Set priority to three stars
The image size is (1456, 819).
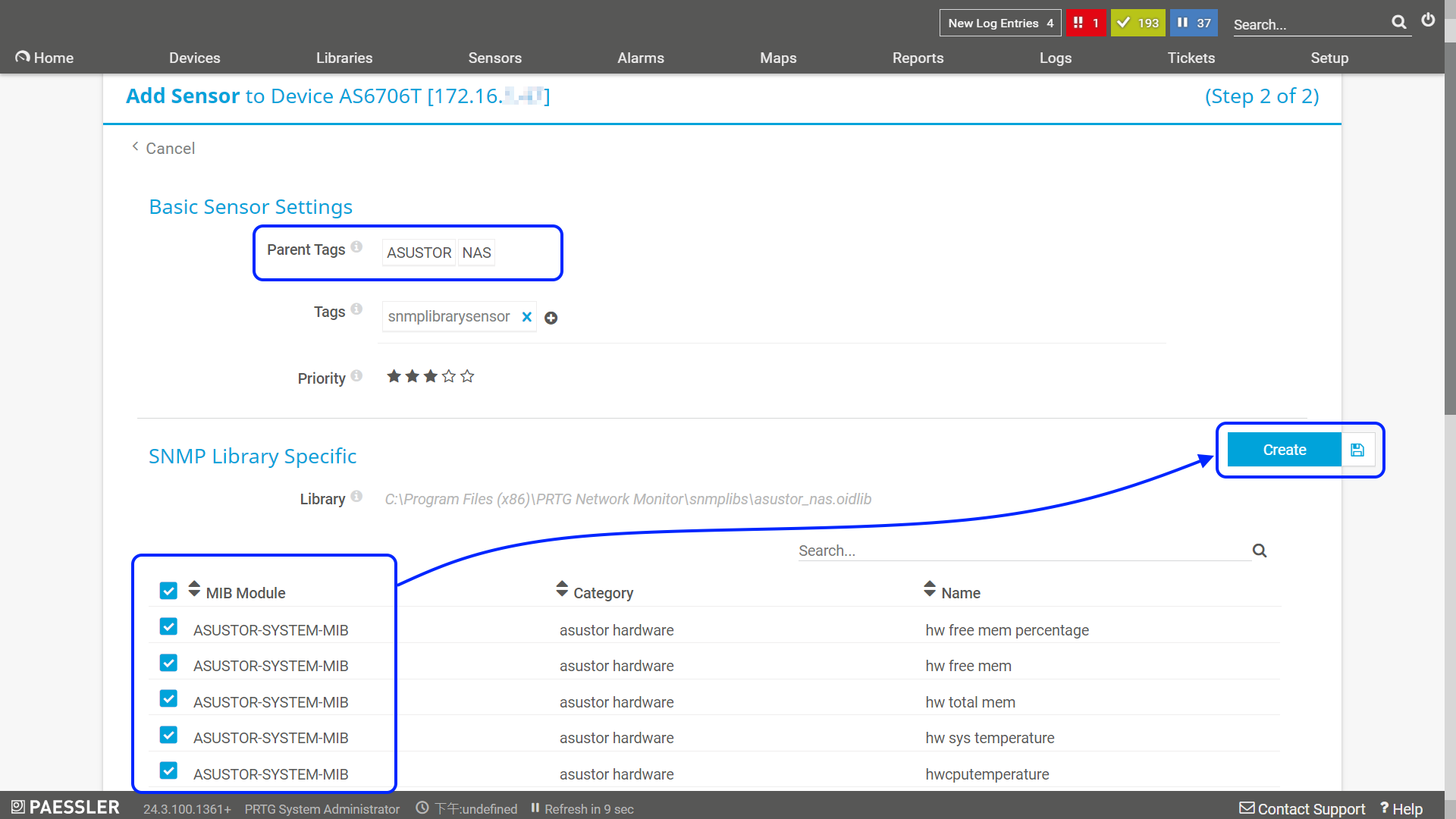coord(431,376)
